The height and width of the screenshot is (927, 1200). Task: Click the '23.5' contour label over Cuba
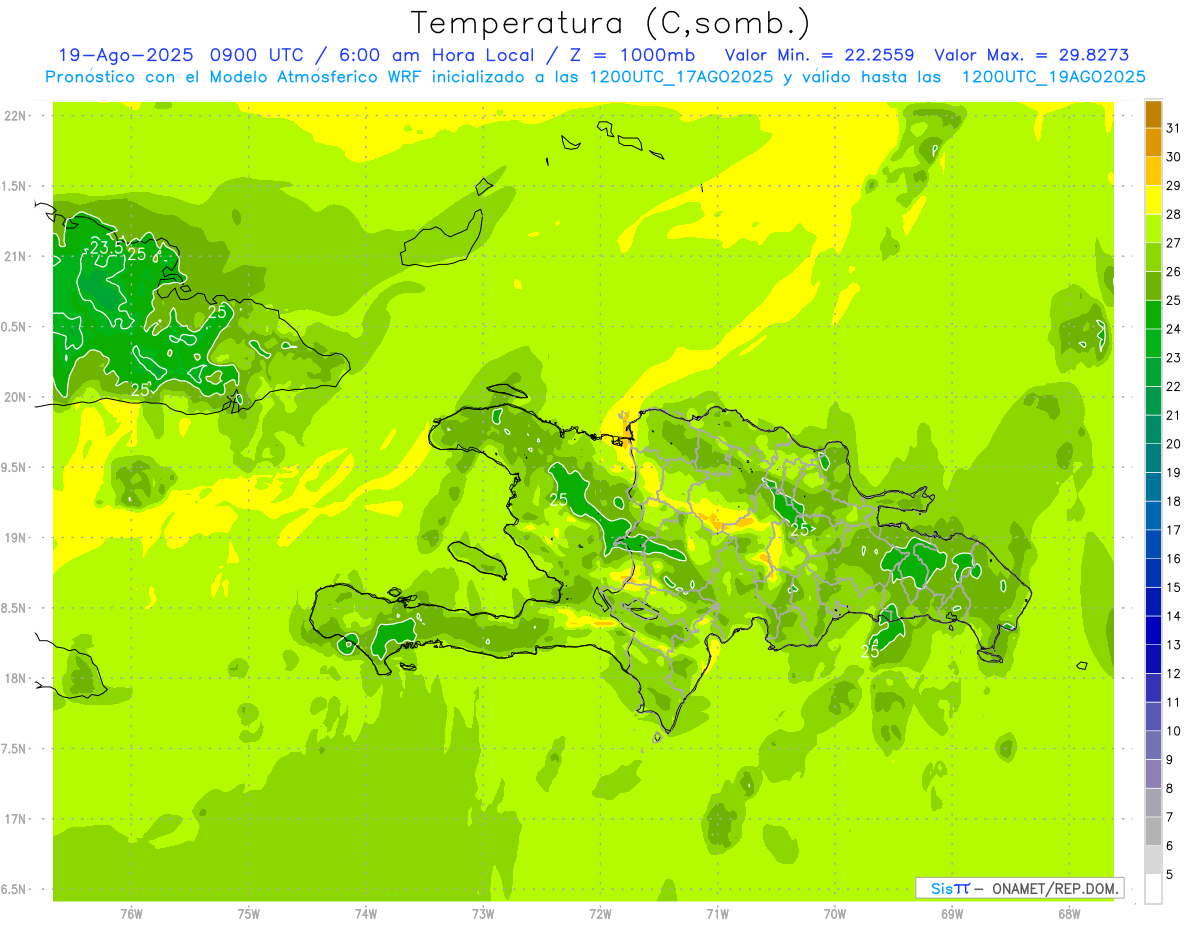coord(106,247)
